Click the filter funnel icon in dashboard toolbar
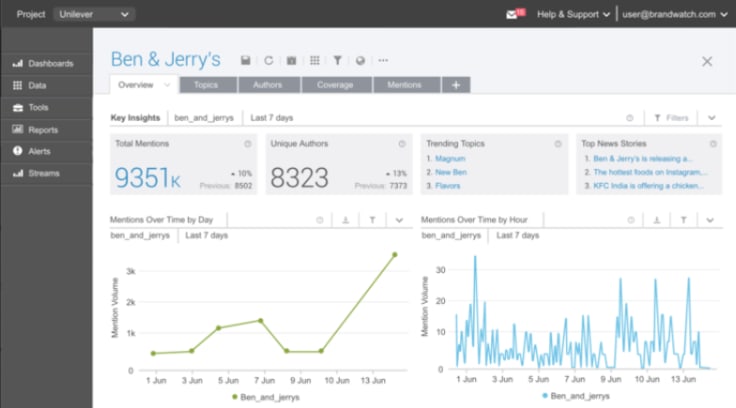Viewport: 736px width, 408px height. click(x=337, y=60)
